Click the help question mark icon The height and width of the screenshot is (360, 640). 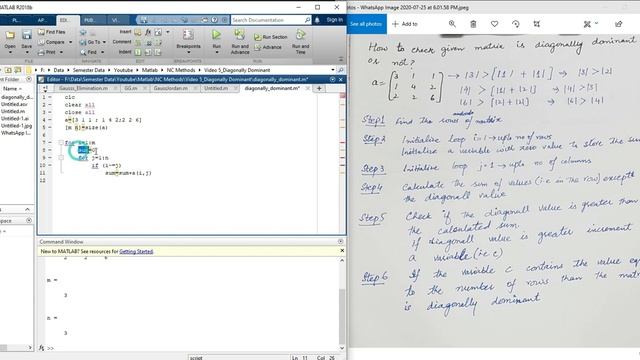tap(215, 20)
